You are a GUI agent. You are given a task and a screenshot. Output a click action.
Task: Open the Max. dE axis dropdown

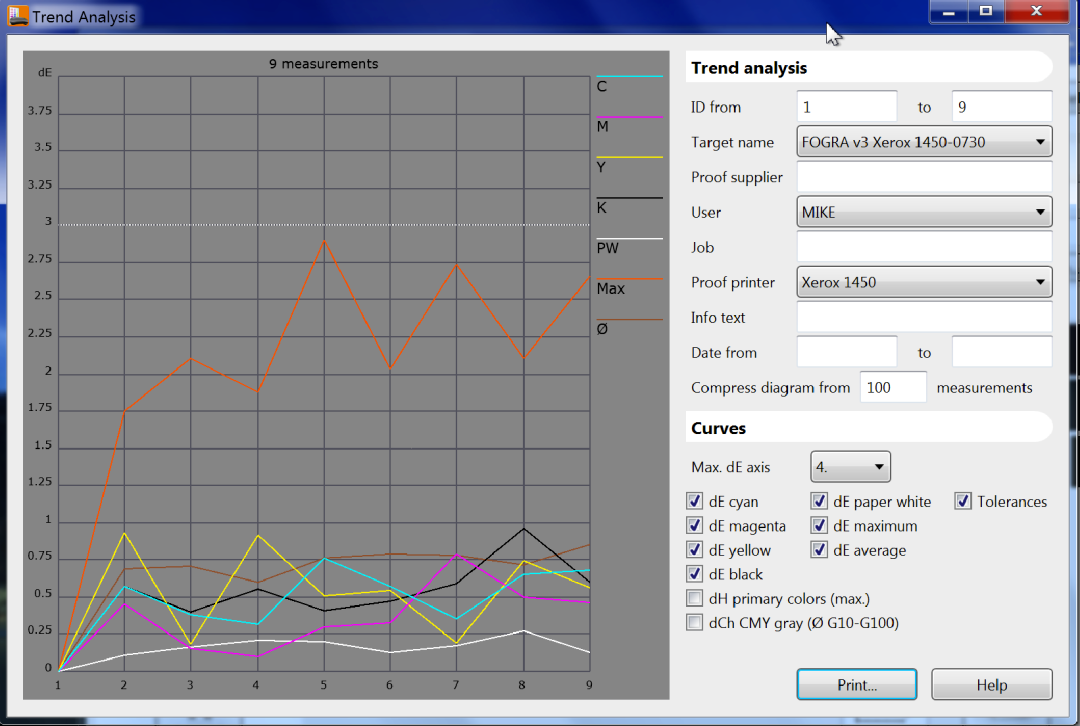coord(850,467)
